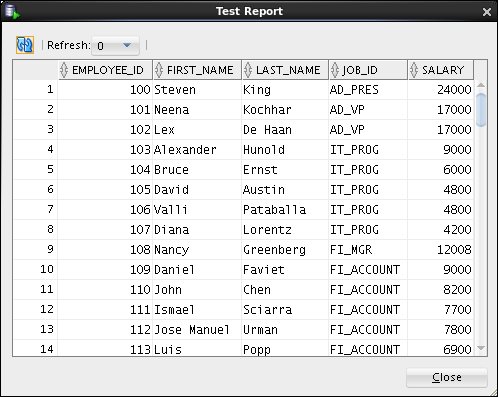Click last name cell King

pyautogui.click(x=285, y=90)
